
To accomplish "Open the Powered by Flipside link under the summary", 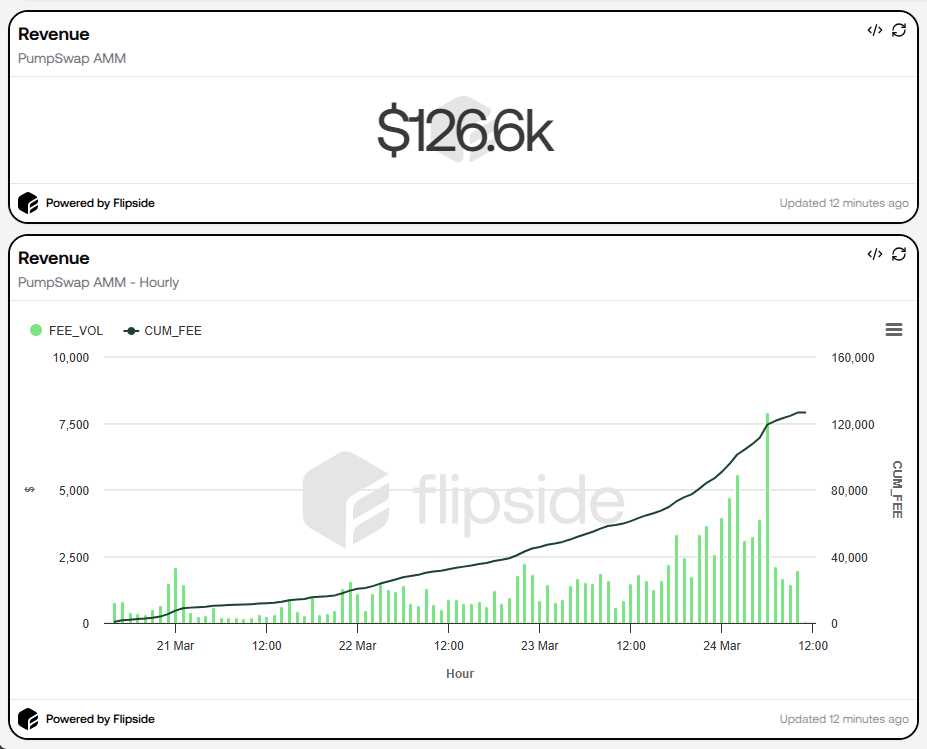I will [x=100, y=203].
